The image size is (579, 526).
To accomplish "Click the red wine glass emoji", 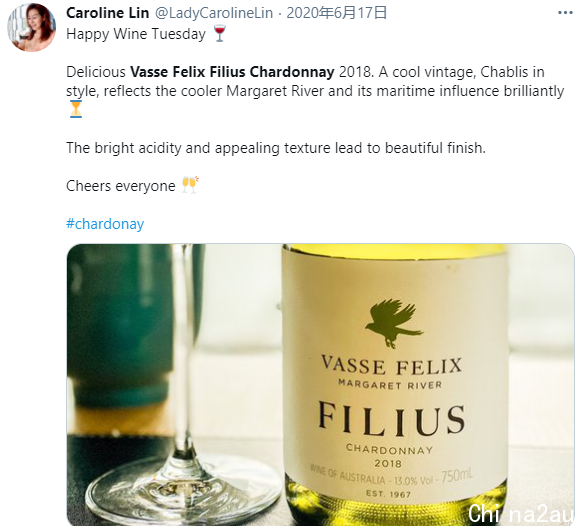I will 220,33.
